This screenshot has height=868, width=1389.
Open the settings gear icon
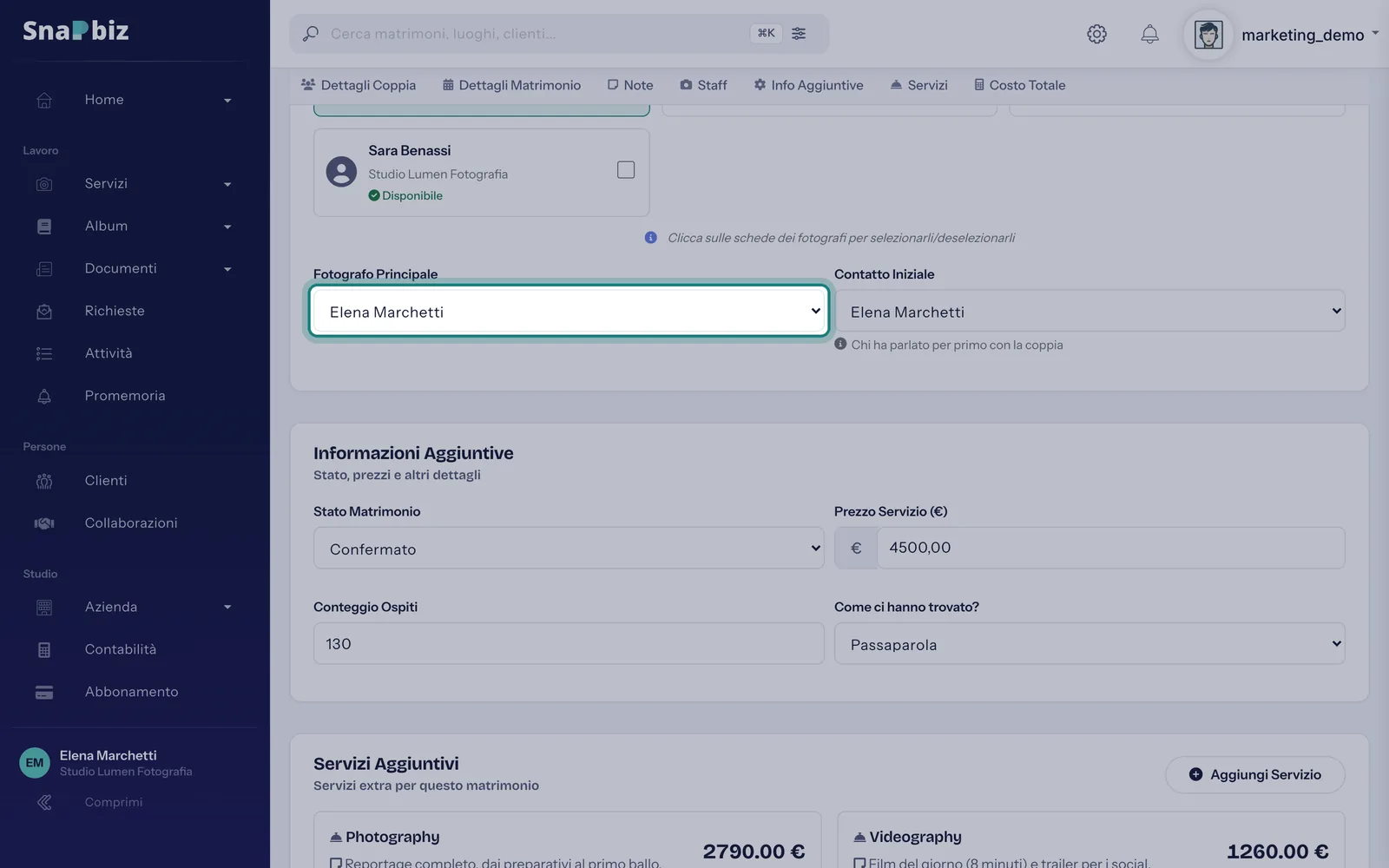pos(1096,34)
